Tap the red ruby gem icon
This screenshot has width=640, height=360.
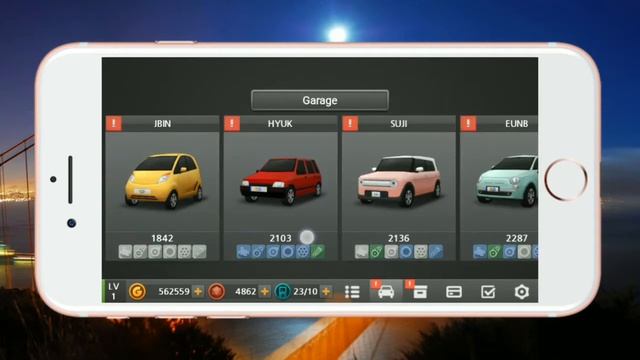point(216,291)
